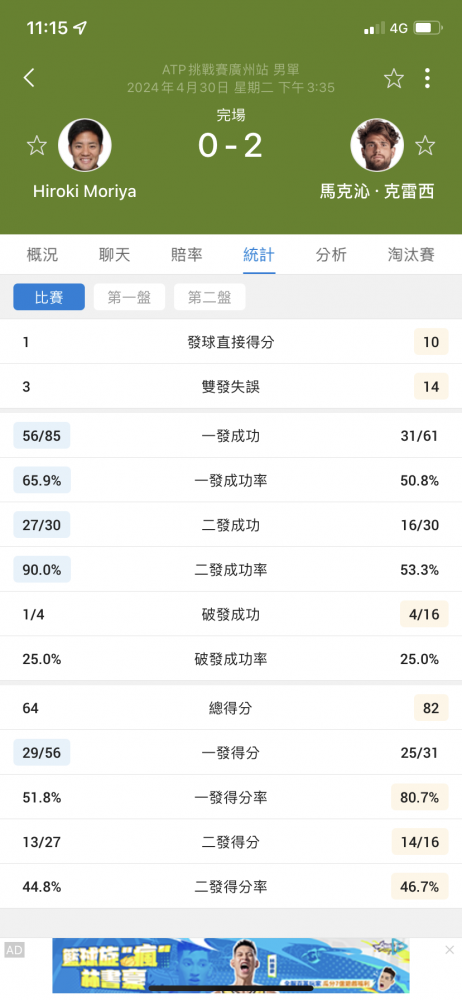Tap the ATP 挑戰賽廣州站 tournament title

(x=230, y=70)
